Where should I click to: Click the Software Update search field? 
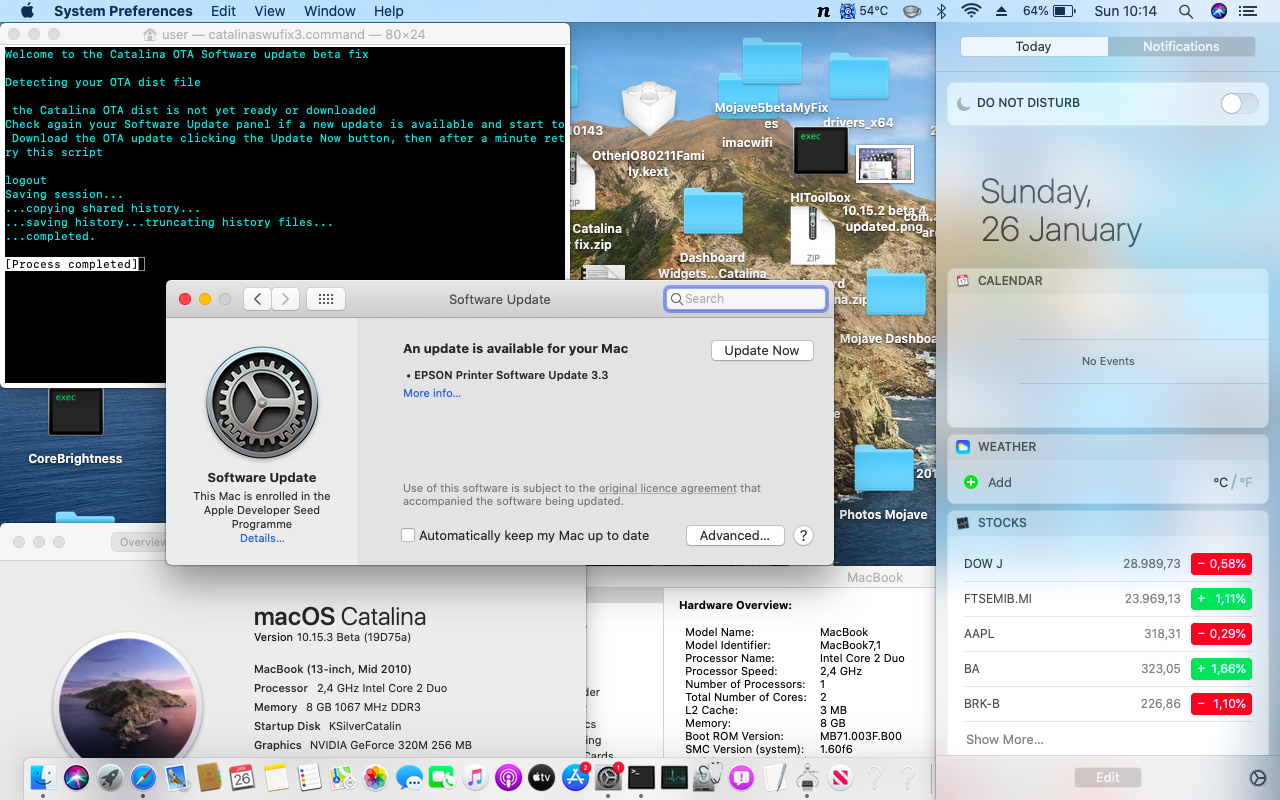[x=746, y=299]
